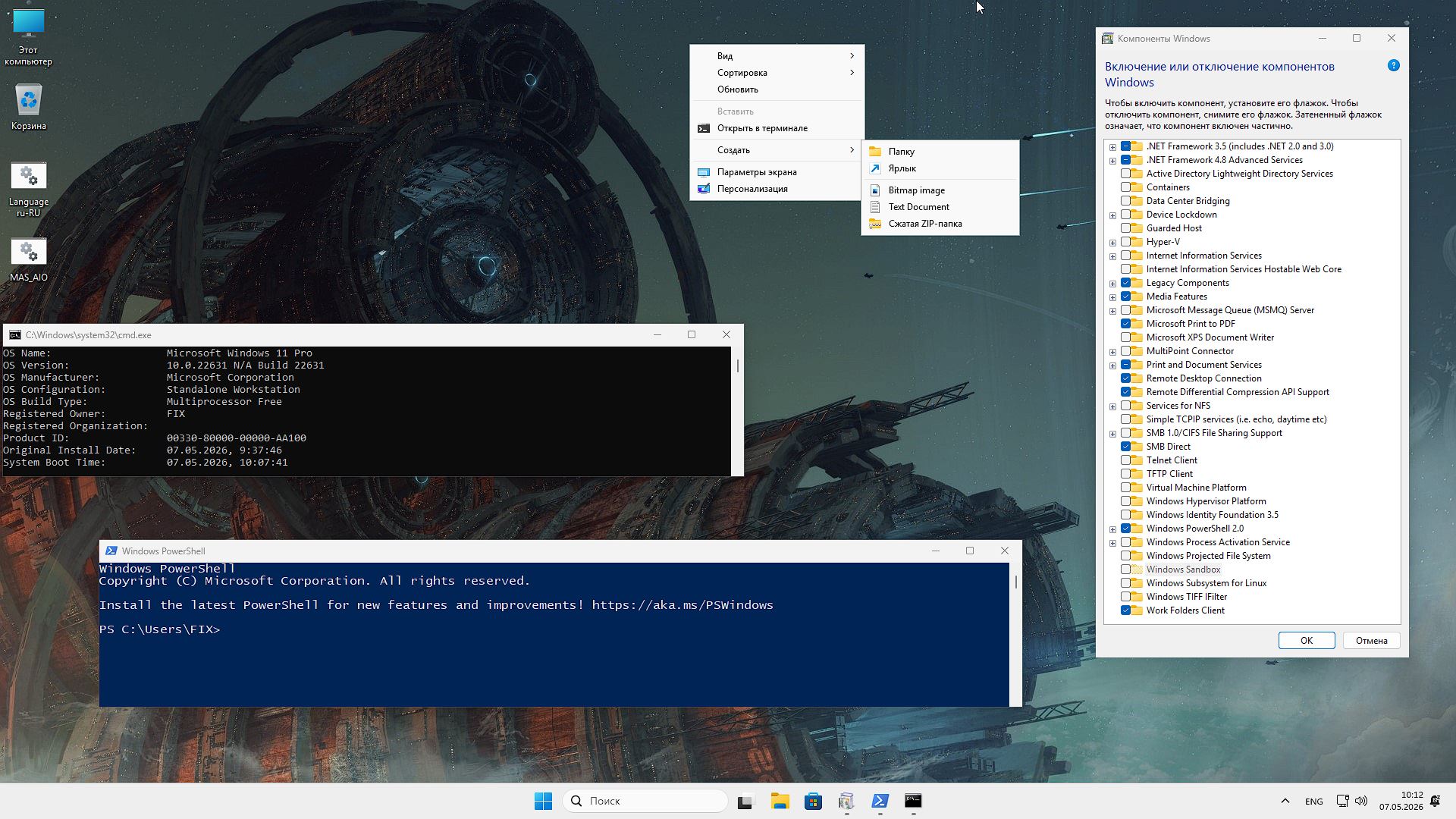Uncheck Remote Desktop Connection checkbox

pos(1125,378)
